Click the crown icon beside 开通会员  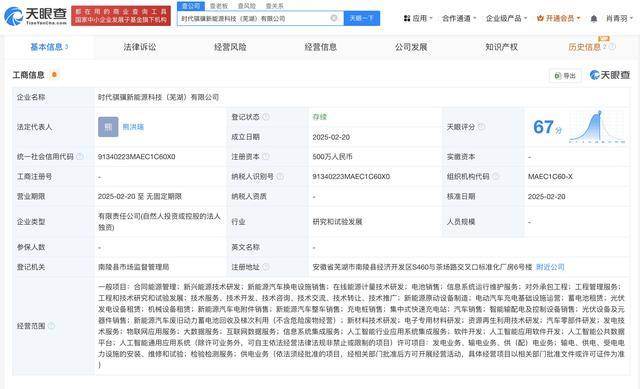[x=540, y=18]
